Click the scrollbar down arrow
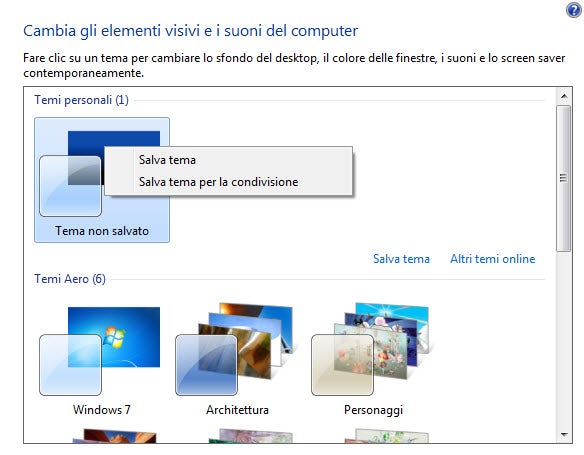Screen dimensions: 584x455 click(564, 435)
